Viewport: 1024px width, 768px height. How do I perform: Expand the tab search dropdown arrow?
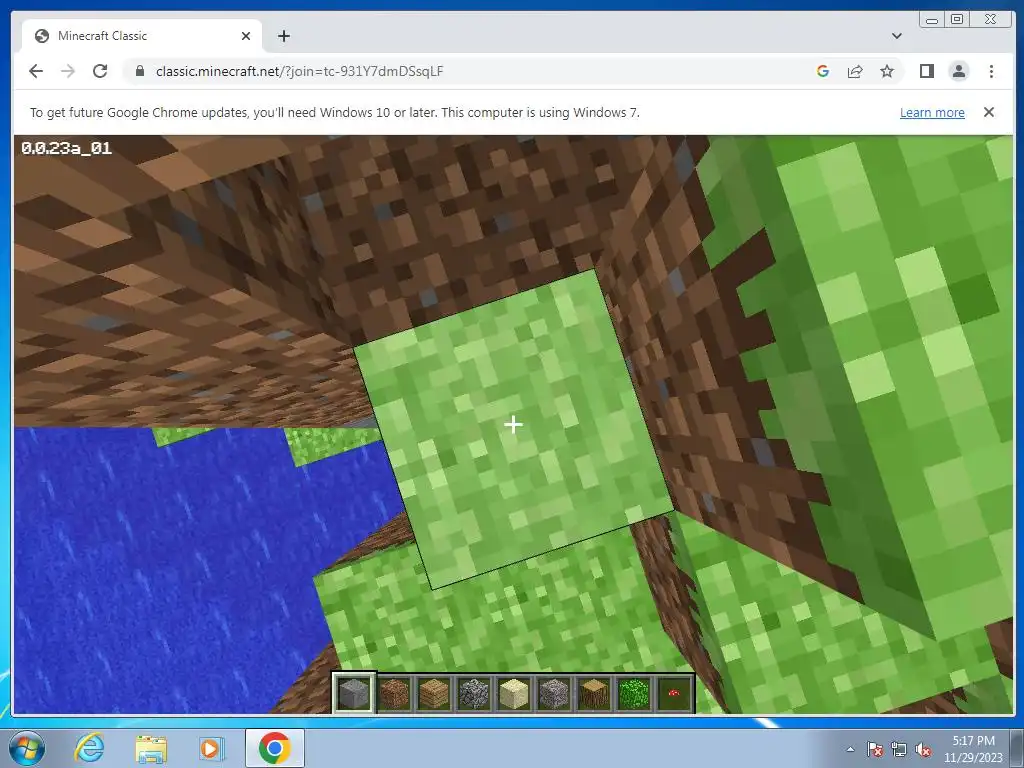[x=897, y=36]
